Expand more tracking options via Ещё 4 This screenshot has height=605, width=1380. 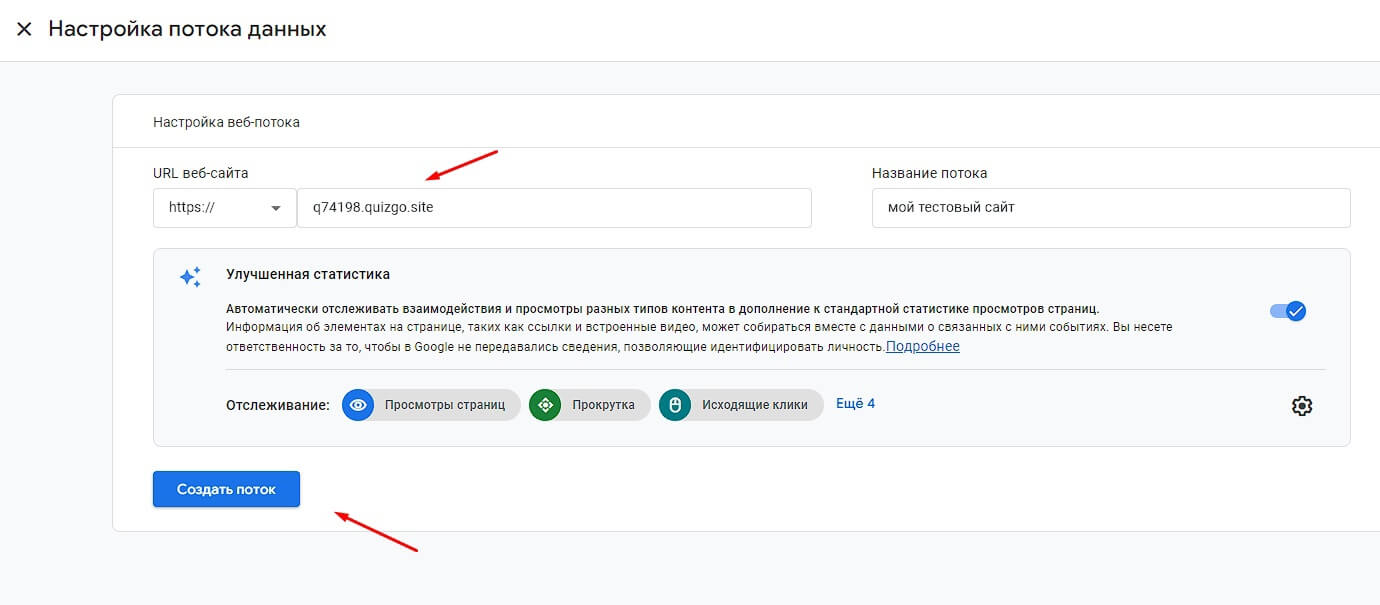coord(855,404)
